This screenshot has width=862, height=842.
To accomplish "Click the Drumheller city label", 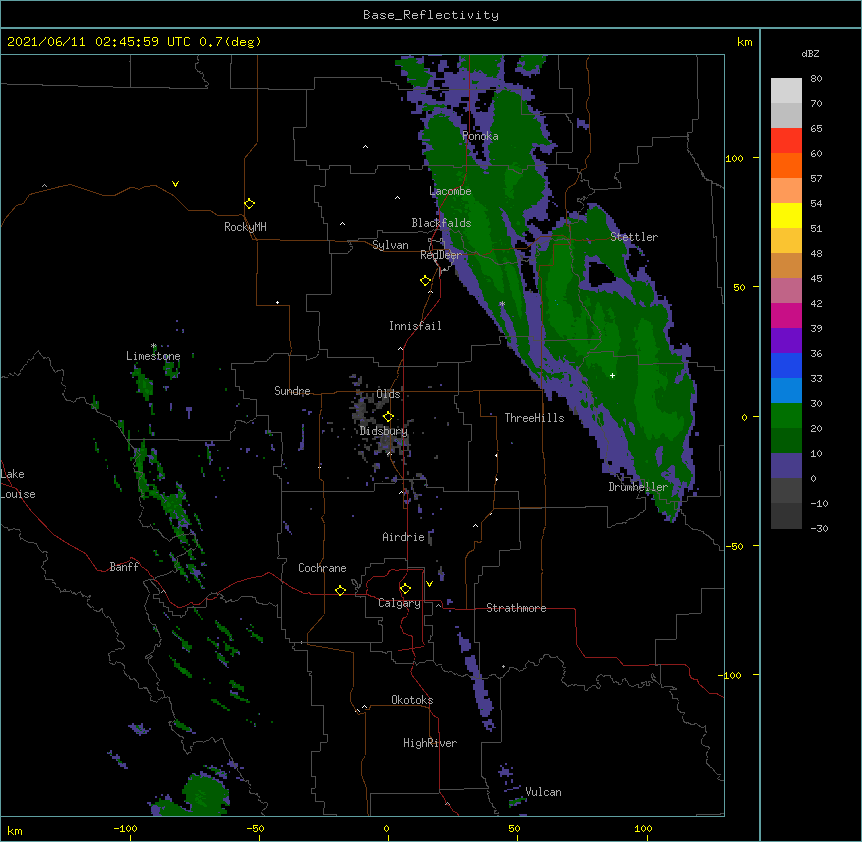I will 638,487.
